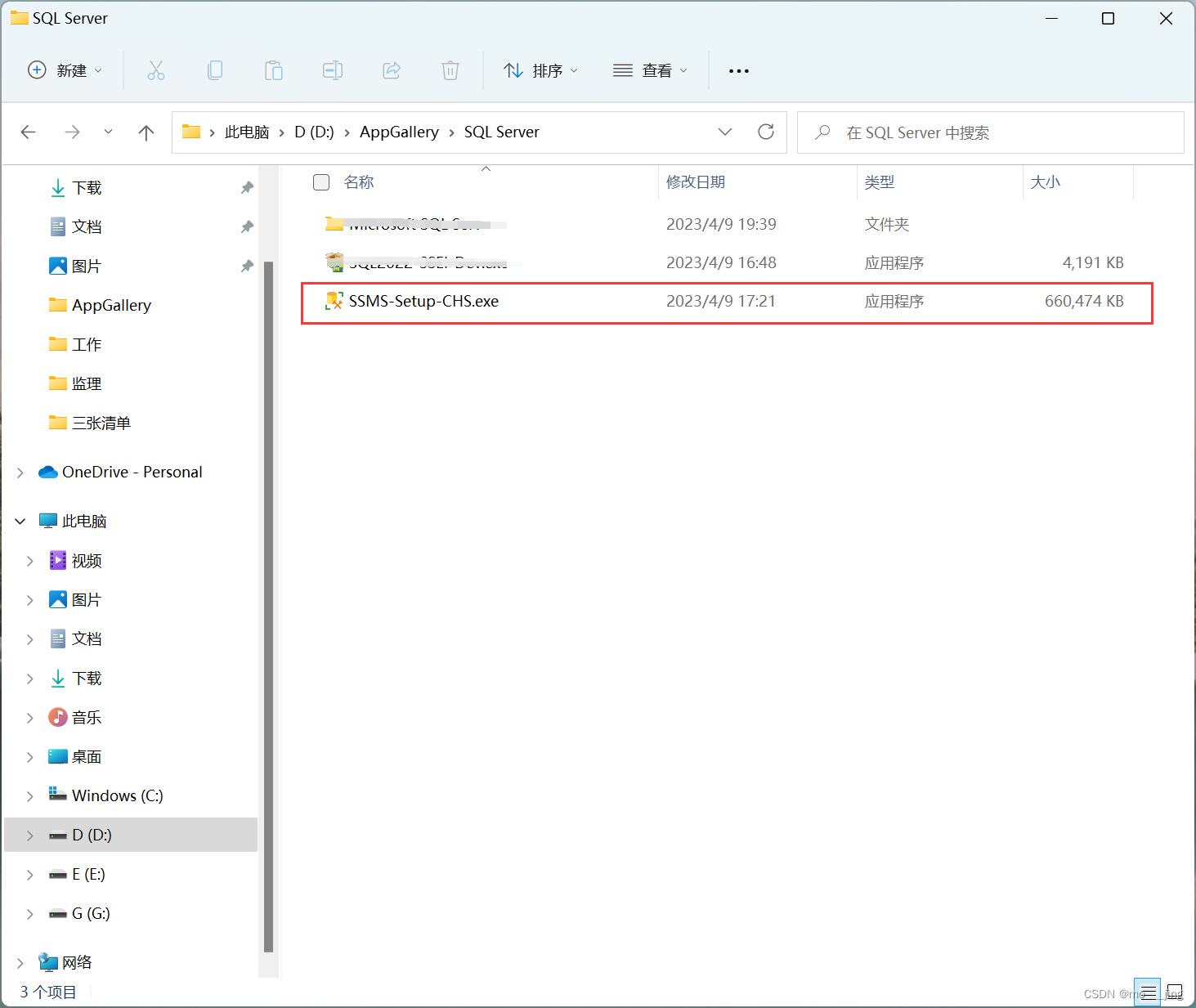Viewport: 1196px width, 1008px height.
Task: Click the 4,191 KB size value
Action: point(1093,263)
